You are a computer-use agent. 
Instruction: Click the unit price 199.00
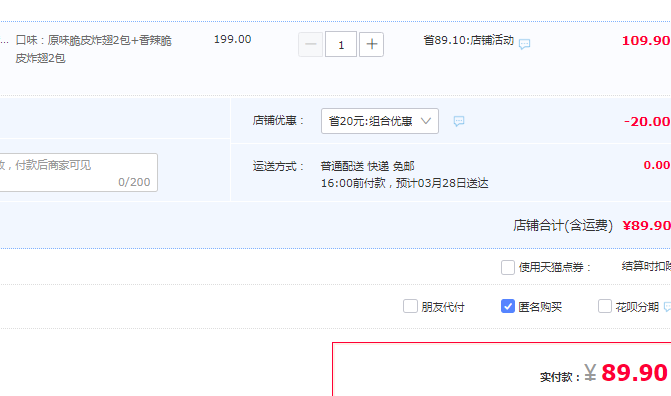click(232, 39)
